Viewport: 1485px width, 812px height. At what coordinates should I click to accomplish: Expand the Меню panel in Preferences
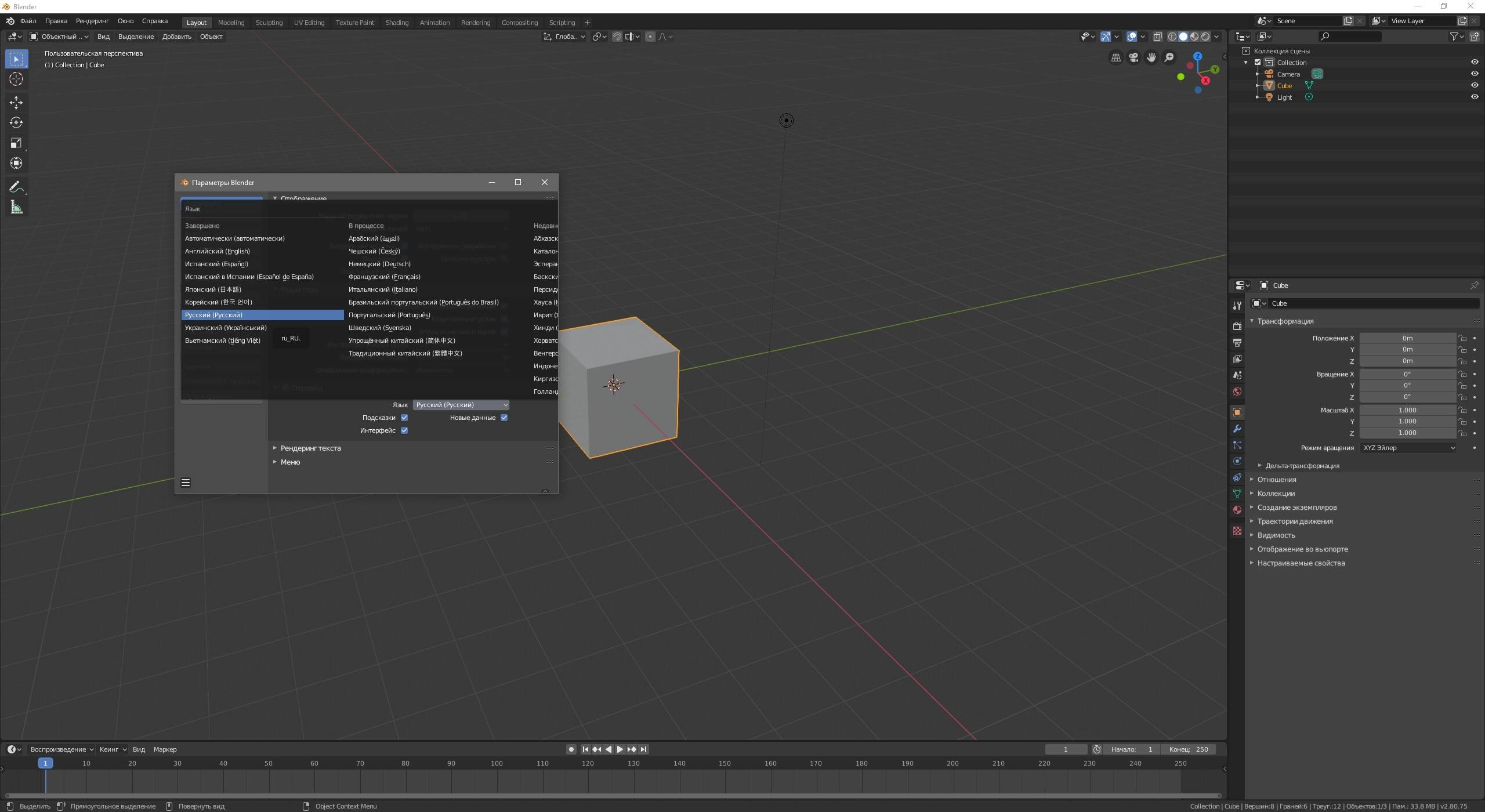pos(290,462)
